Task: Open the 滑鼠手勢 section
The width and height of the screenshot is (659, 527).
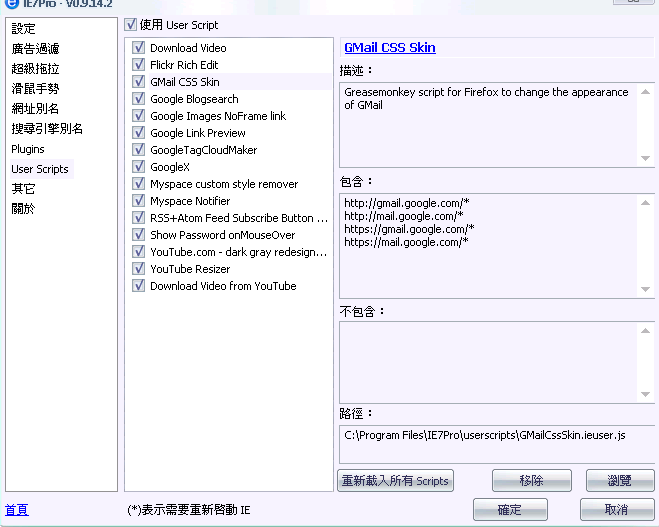Action: (35, 89)
